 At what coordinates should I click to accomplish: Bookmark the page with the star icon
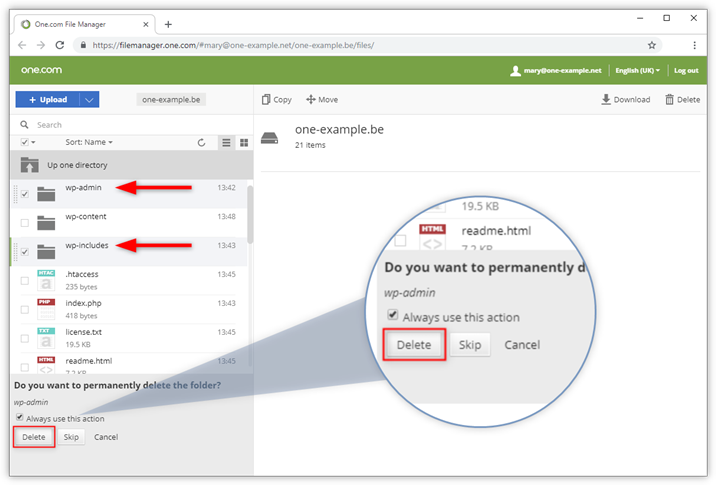pos(652,45)
